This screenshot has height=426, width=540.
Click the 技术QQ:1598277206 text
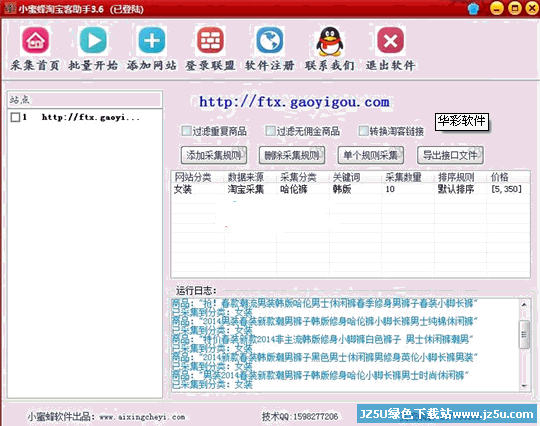(300, 416)
